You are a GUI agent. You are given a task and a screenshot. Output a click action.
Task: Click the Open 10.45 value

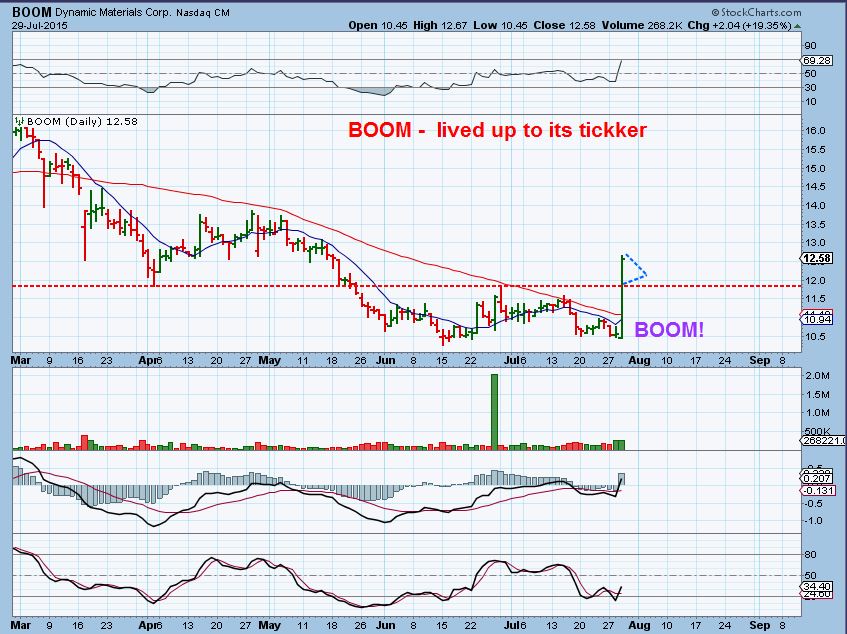378,25
